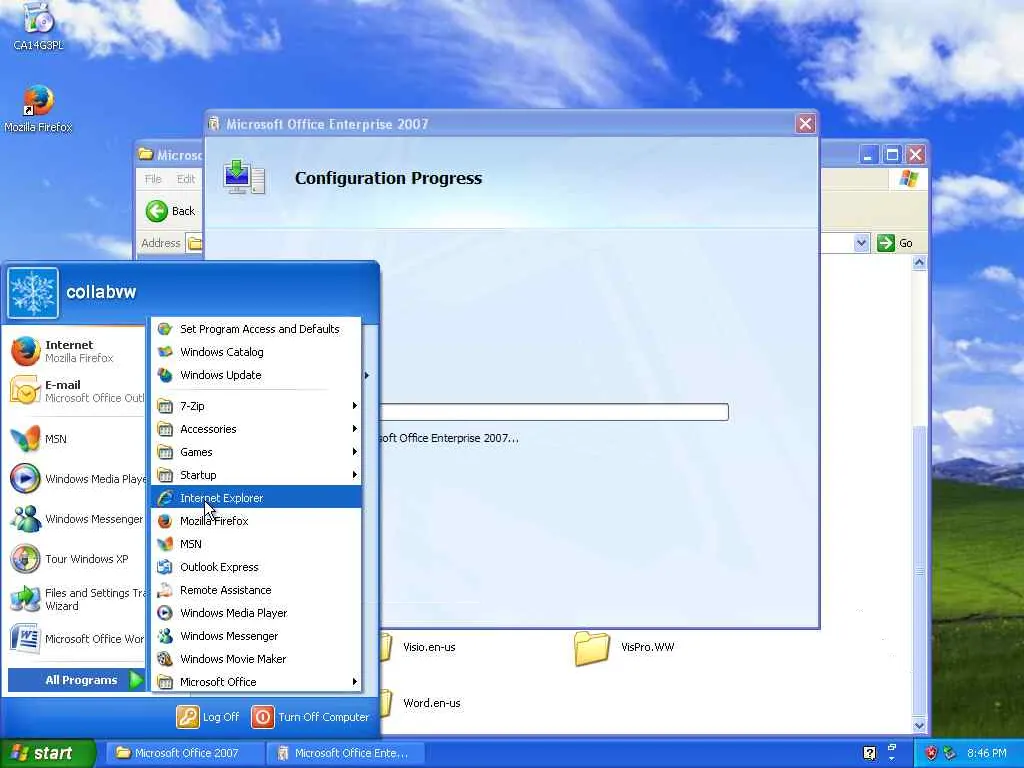The width and height of the screenshot is (1024, 768).
Task: Open Files and Settings Transfer Wizard
Action: [77, 599]
